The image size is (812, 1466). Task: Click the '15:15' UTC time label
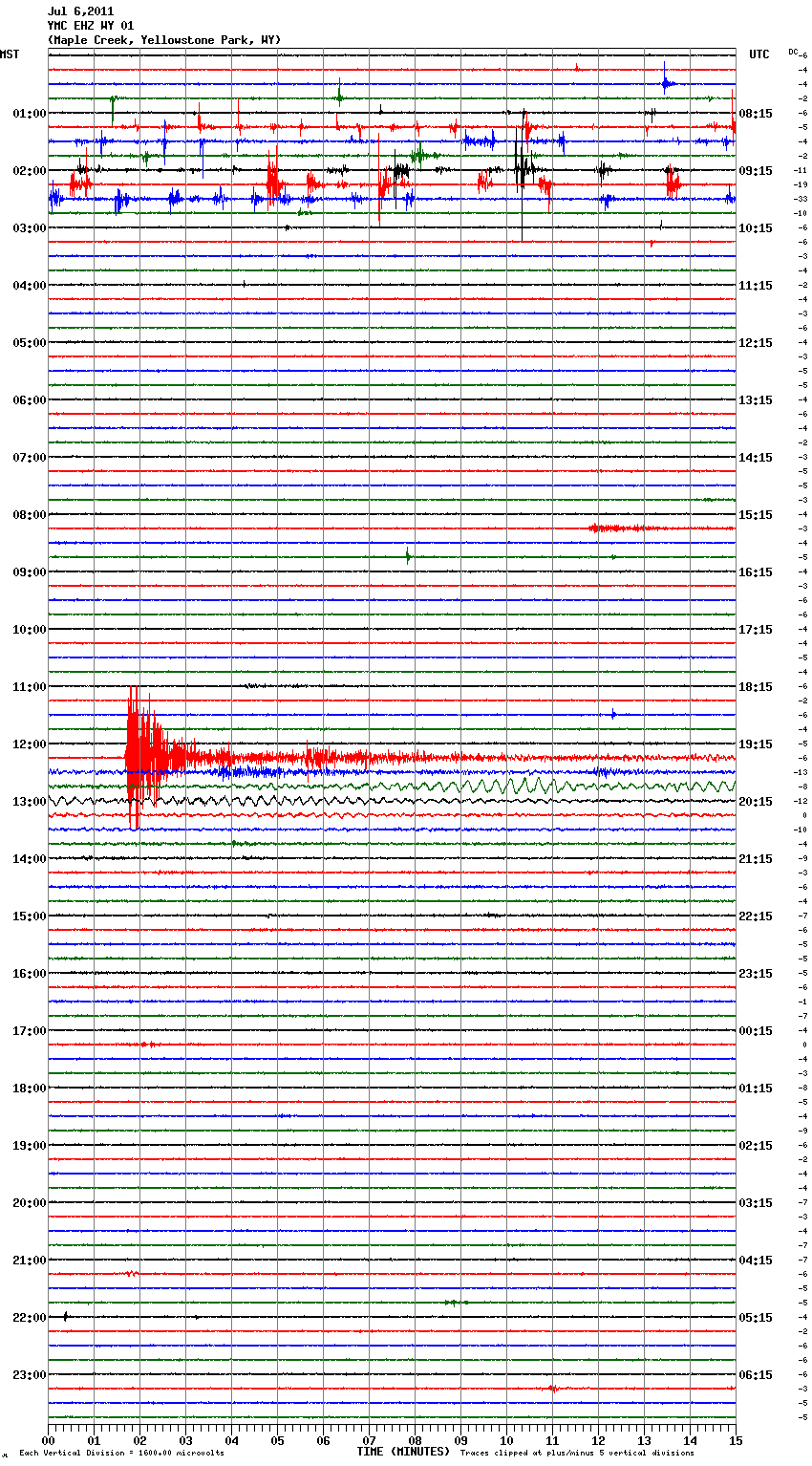(x=756, y=515)
